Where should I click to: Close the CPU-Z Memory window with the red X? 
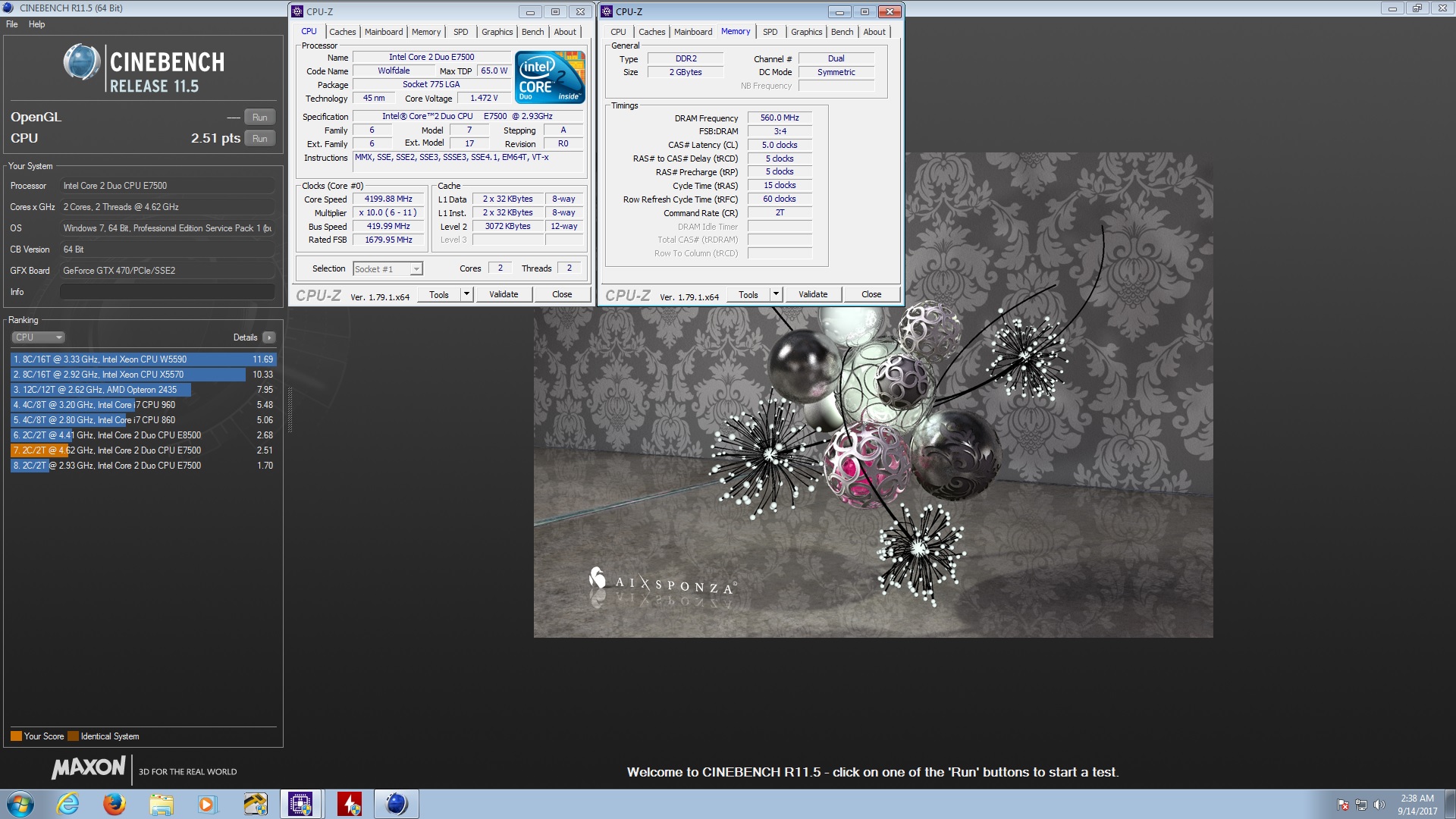pos(890,11)
